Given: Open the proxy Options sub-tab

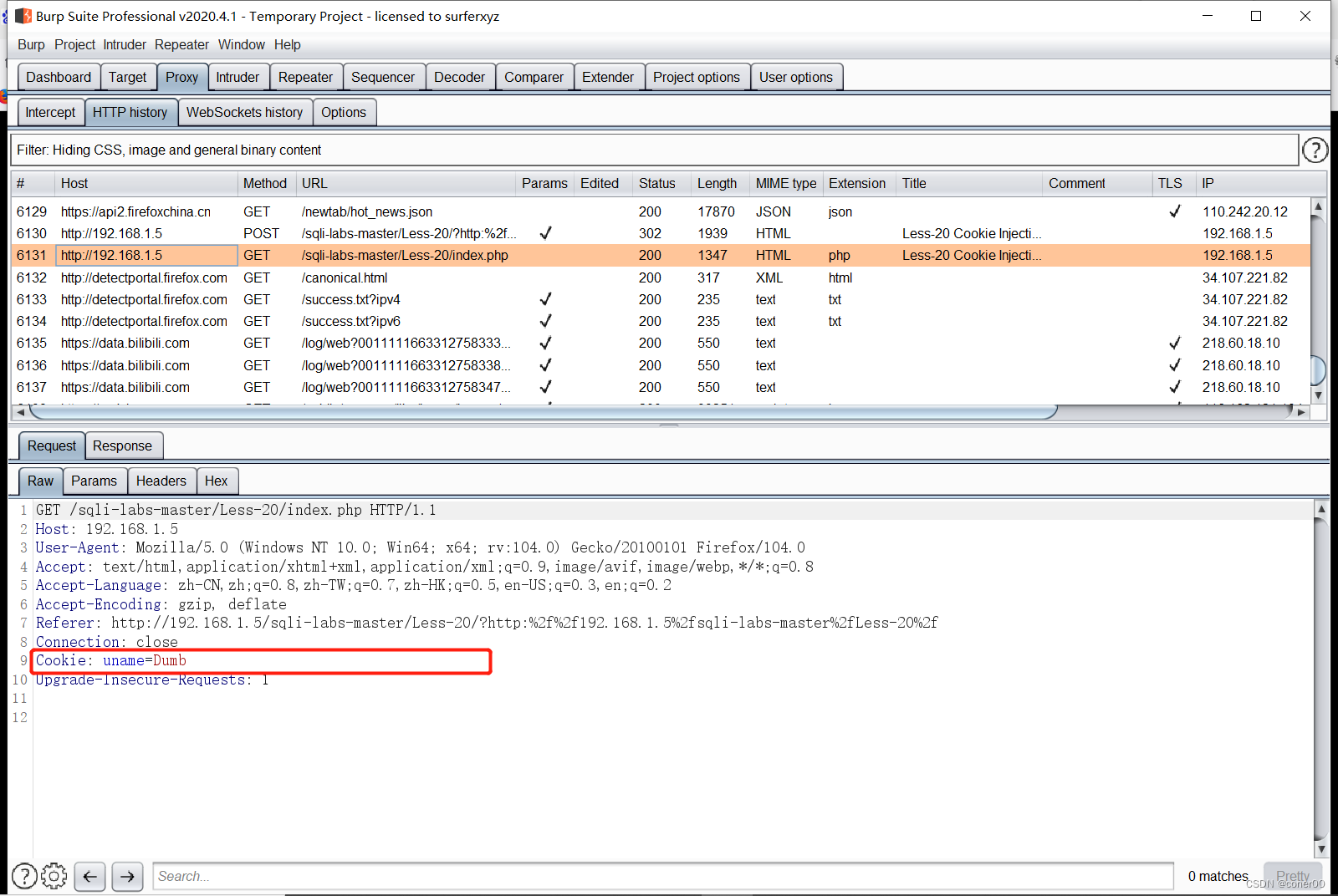Looking at the screenshot, I should [x=344, y=112].
